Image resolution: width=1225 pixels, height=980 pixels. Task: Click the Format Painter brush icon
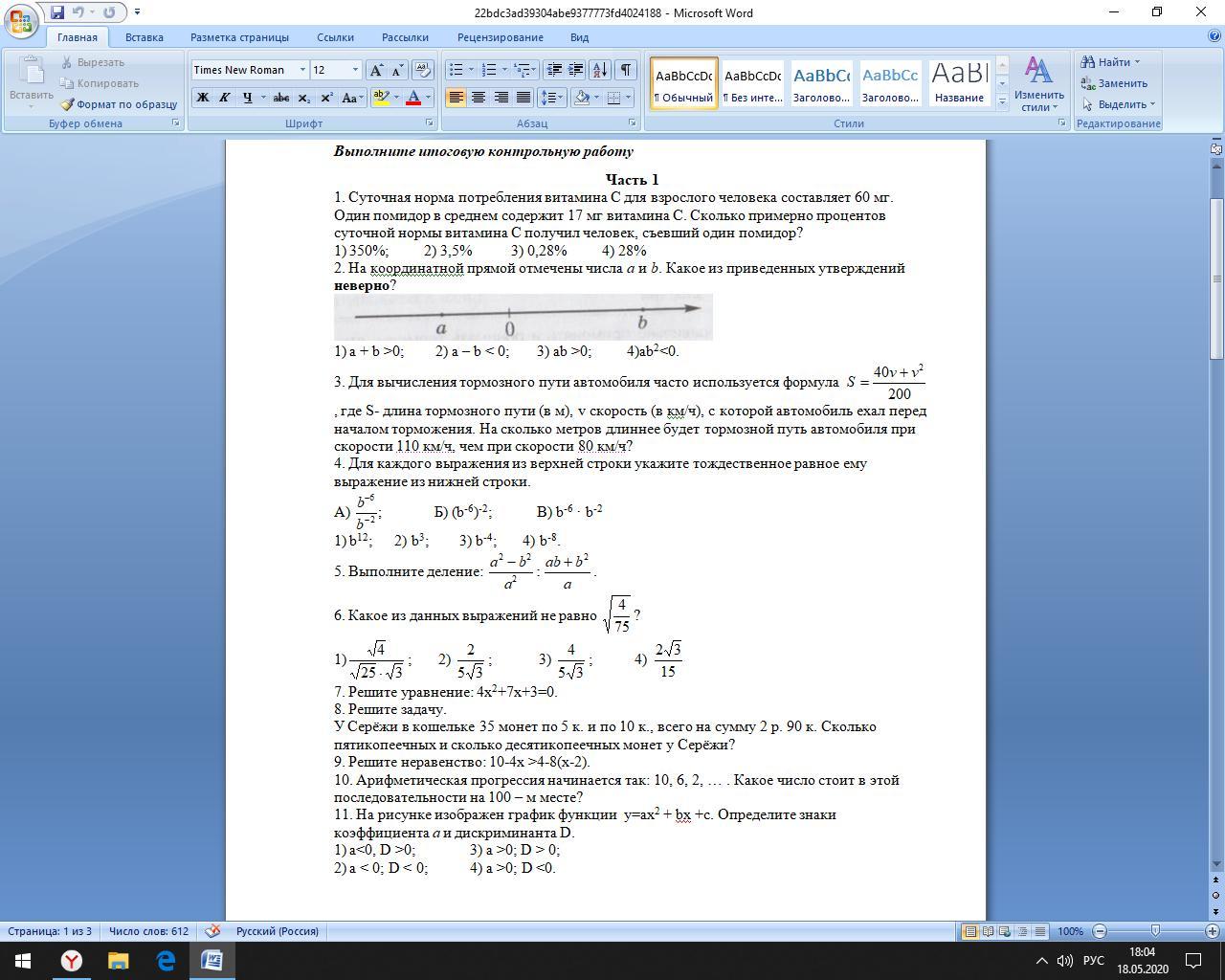(x=68, y=104)
